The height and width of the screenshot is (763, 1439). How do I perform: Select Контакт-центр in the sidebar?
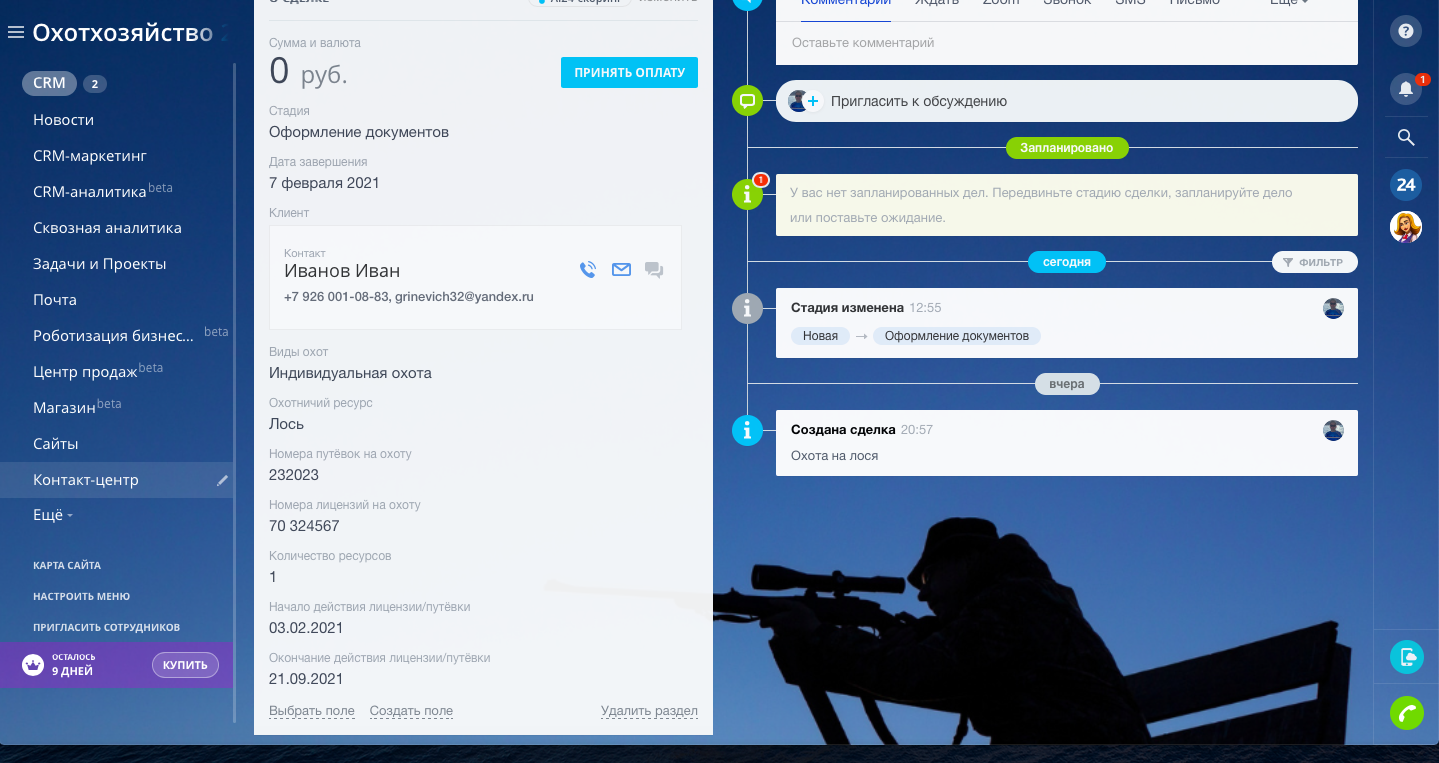tap(86, 480)
